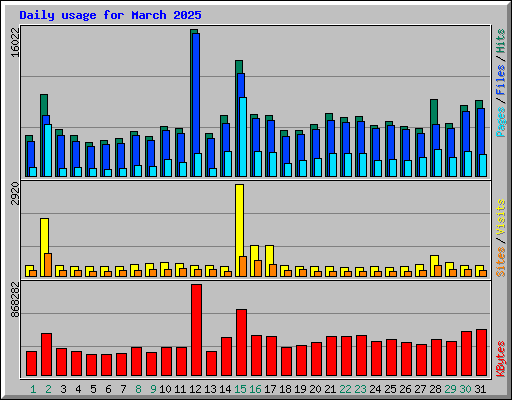The image size is (512, 400).
Task: Click the tallest red KBytes bar for day 12
Action: pos(196,330)
